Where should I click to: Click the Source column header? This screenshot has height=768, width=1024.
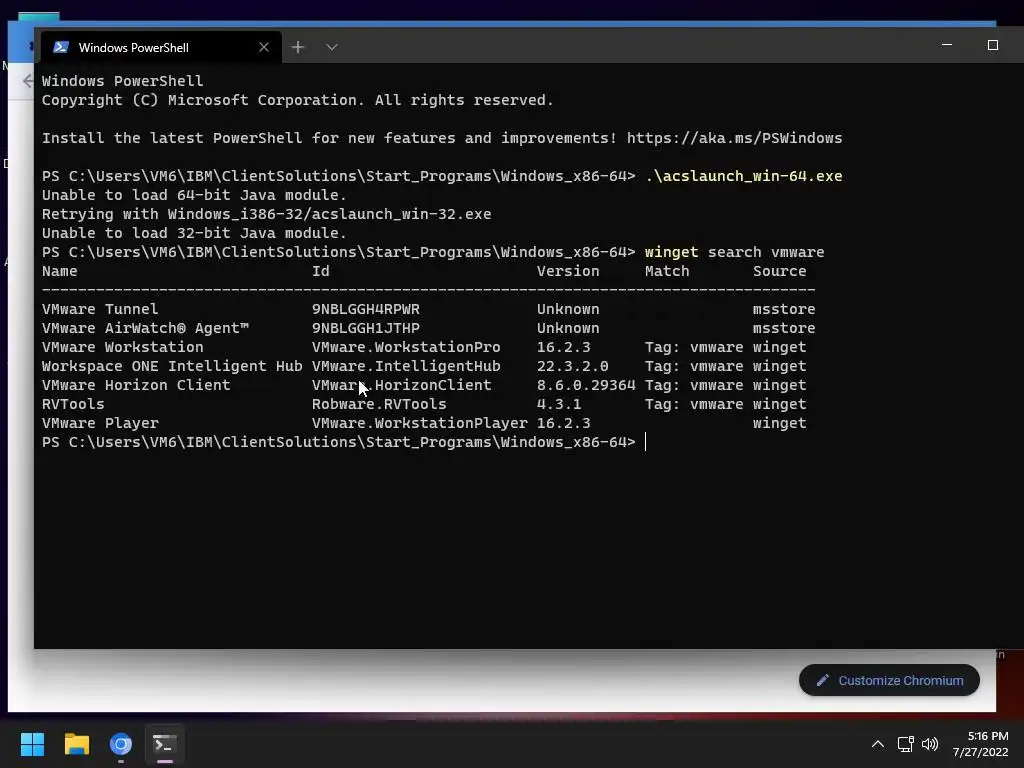(780, 271)
